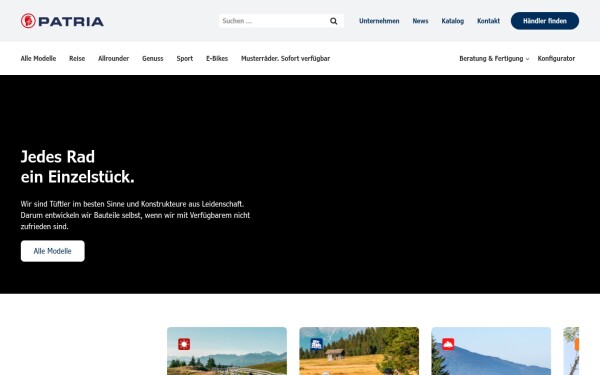
Task: Click the paragraph starting Wir sind Tüftler
Action: [x=135, y=215]
